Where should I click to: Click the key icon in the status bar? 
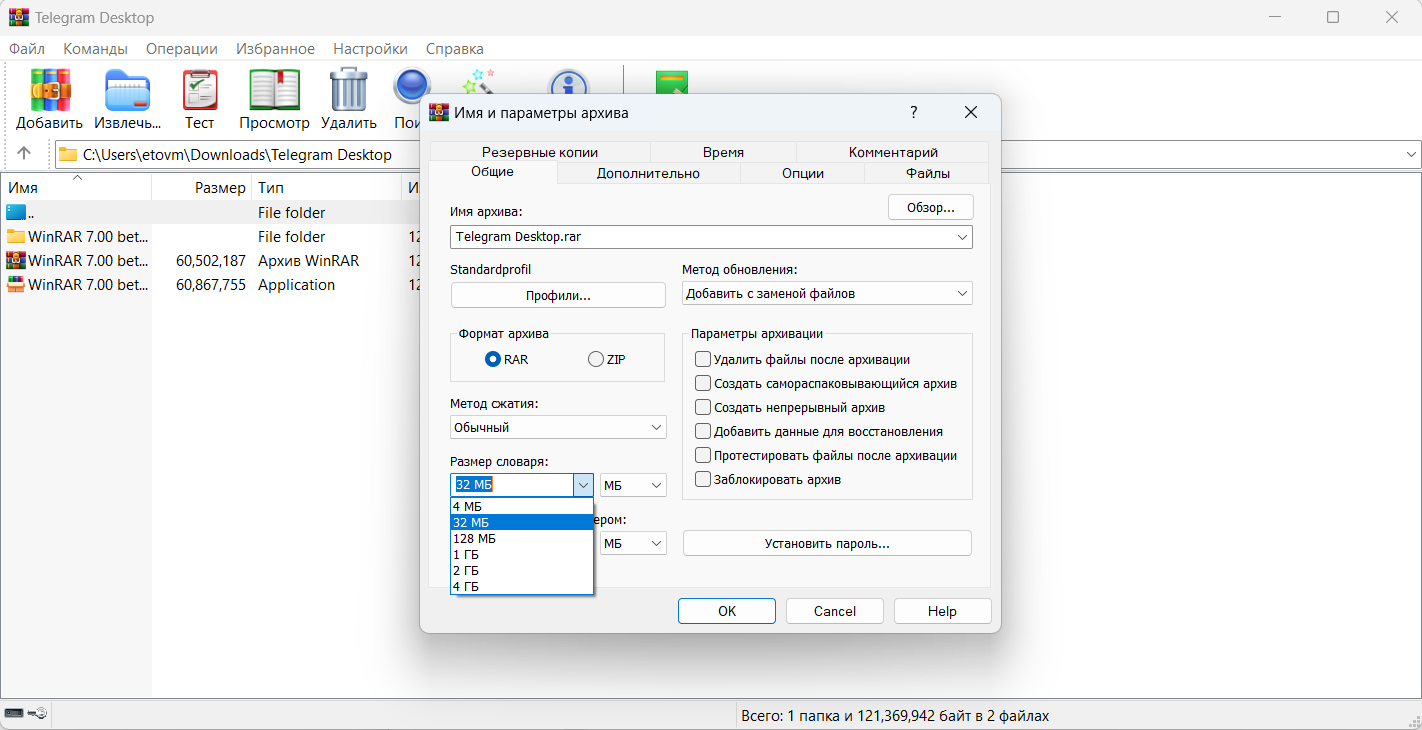click(x=38, y=713)
